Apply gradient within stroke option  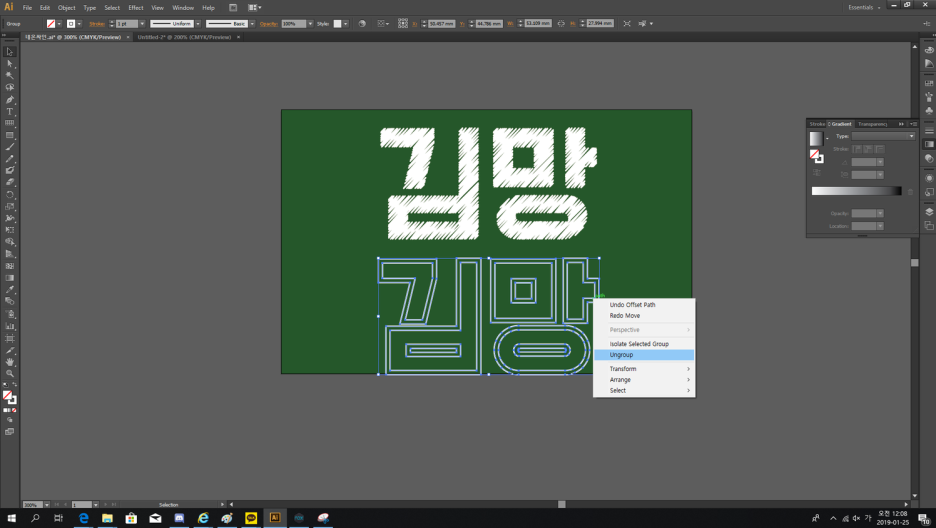click(x=857, y=149)
